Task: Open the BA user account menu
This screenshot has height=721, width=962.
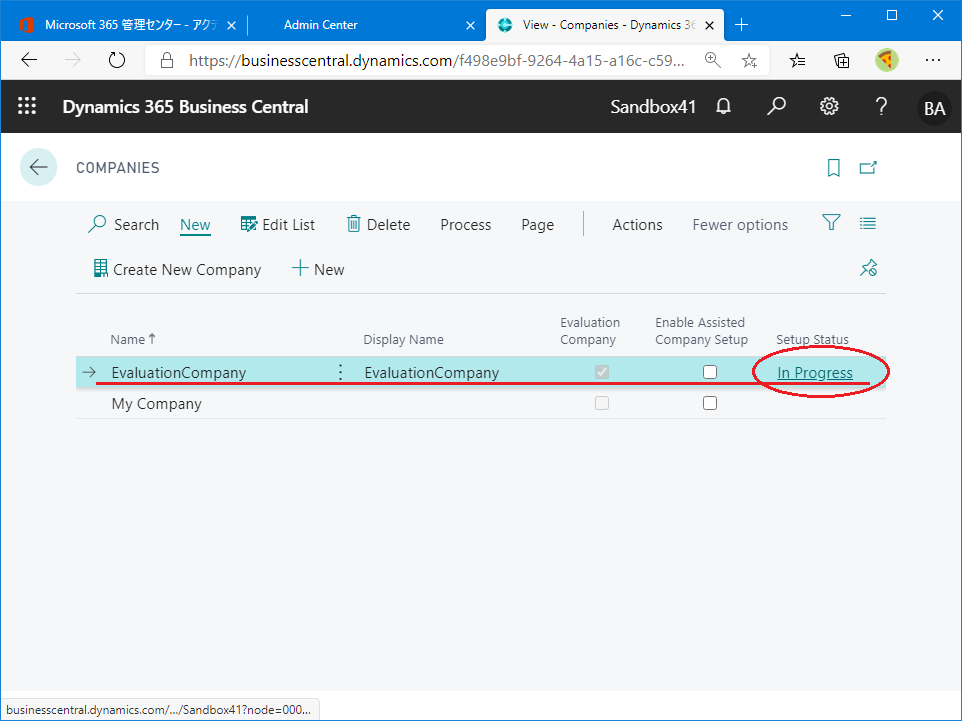Action: [x=934, y=108]
